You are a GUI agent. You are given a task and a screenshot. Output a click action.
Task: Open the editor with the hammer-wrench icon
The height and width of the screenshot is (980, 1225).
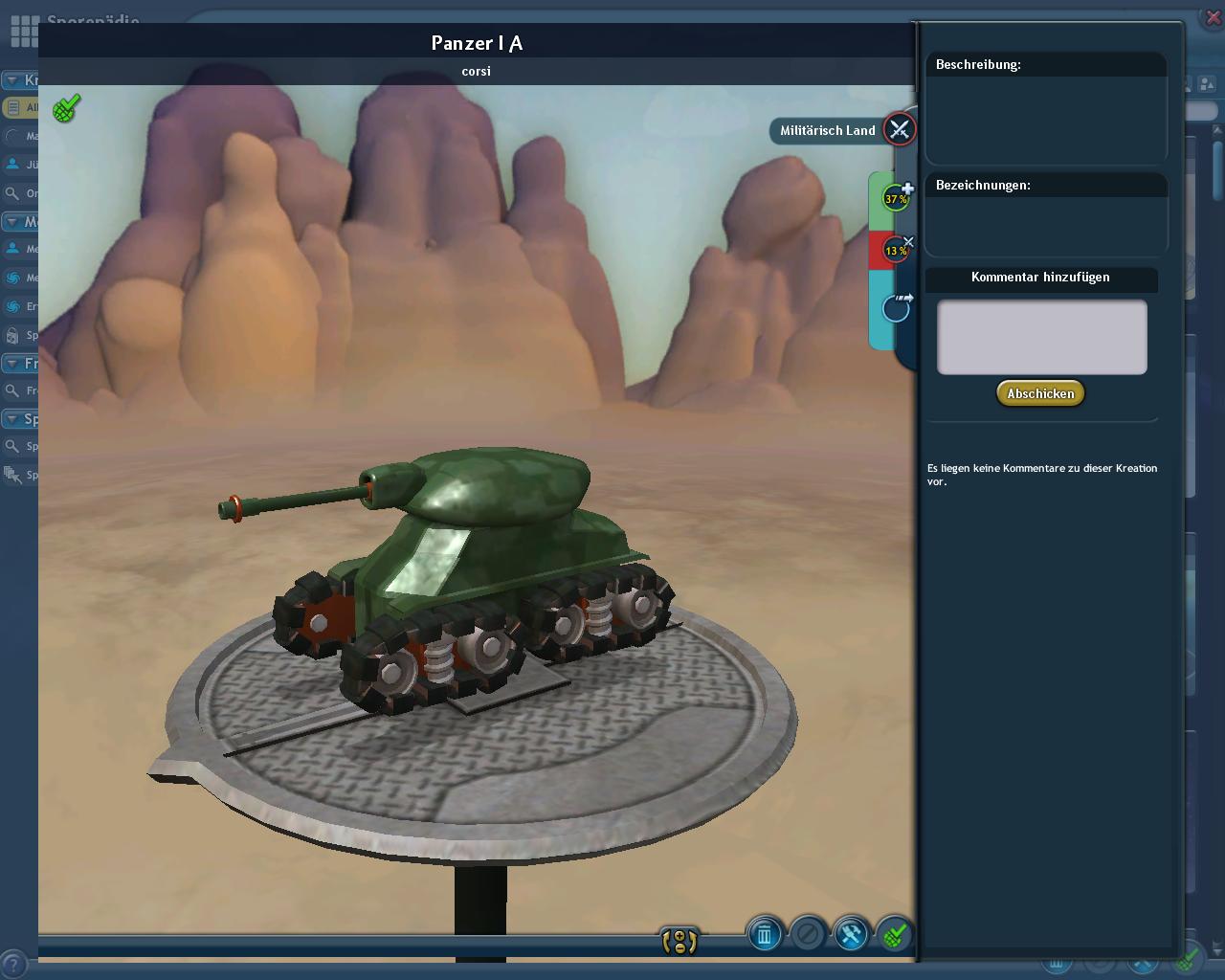[851, 934]
